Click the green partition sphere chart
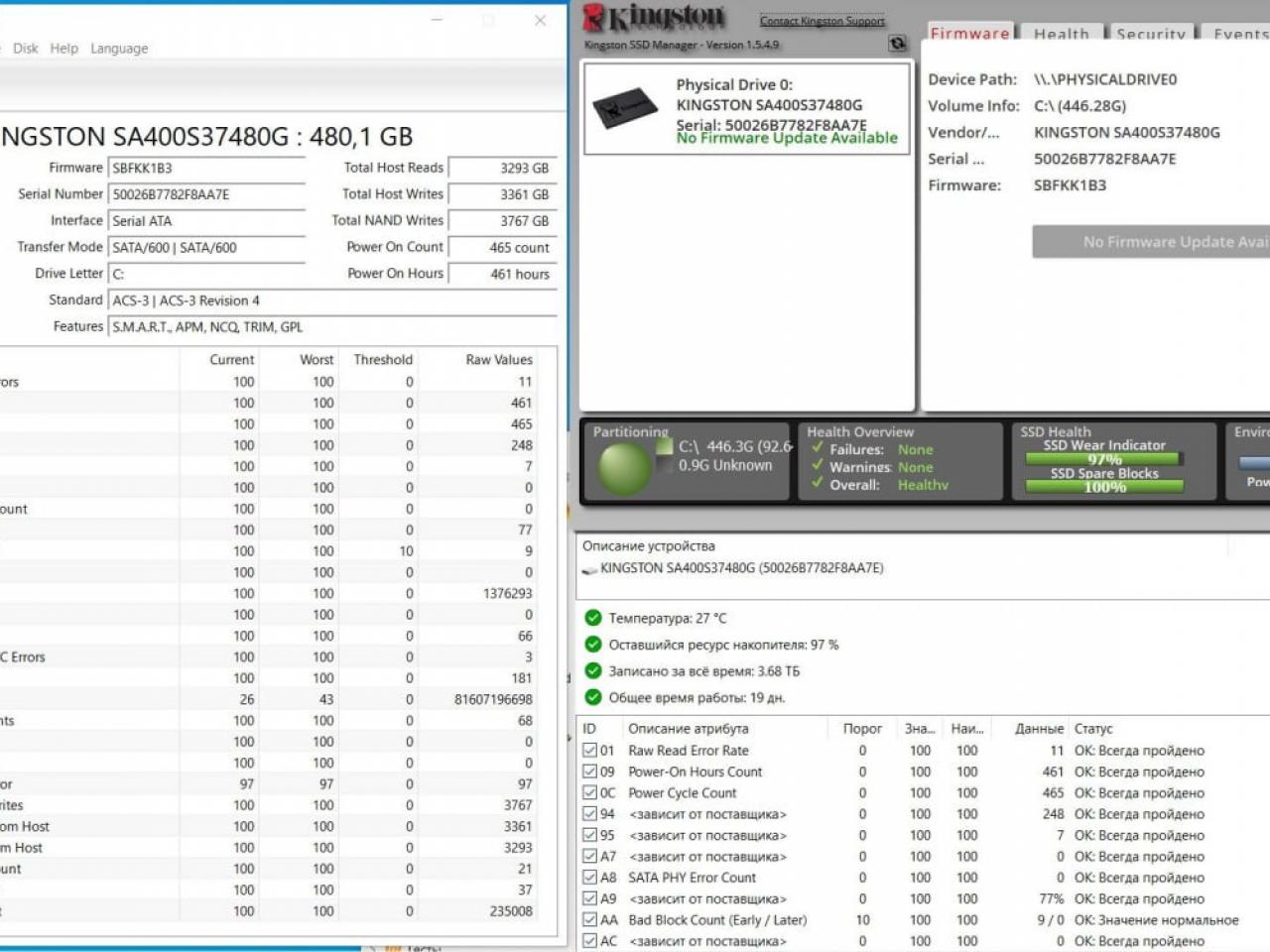Viewport: 1270px width, 952px height. 624,469
